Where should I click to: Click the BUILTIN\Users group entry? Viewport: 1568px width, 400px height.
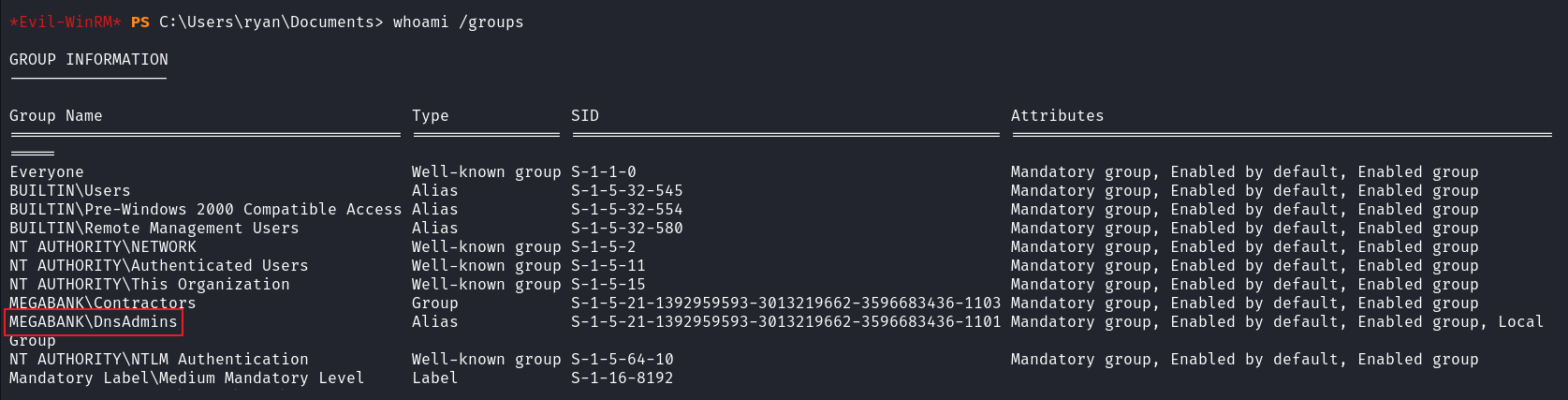[x=70, y=191]
